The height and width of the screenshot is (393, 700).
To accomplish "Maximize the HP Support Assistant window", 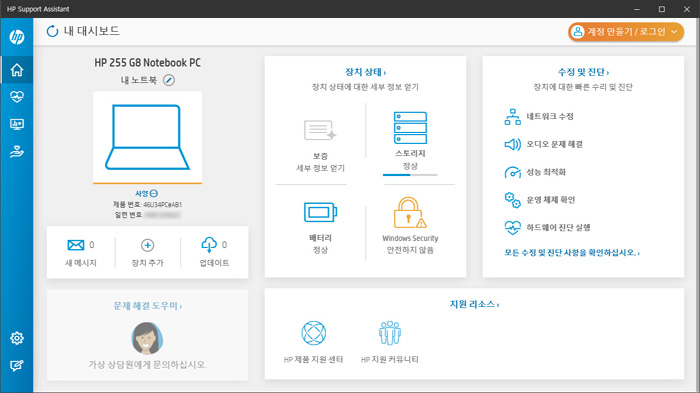I will tap(662, 9).
